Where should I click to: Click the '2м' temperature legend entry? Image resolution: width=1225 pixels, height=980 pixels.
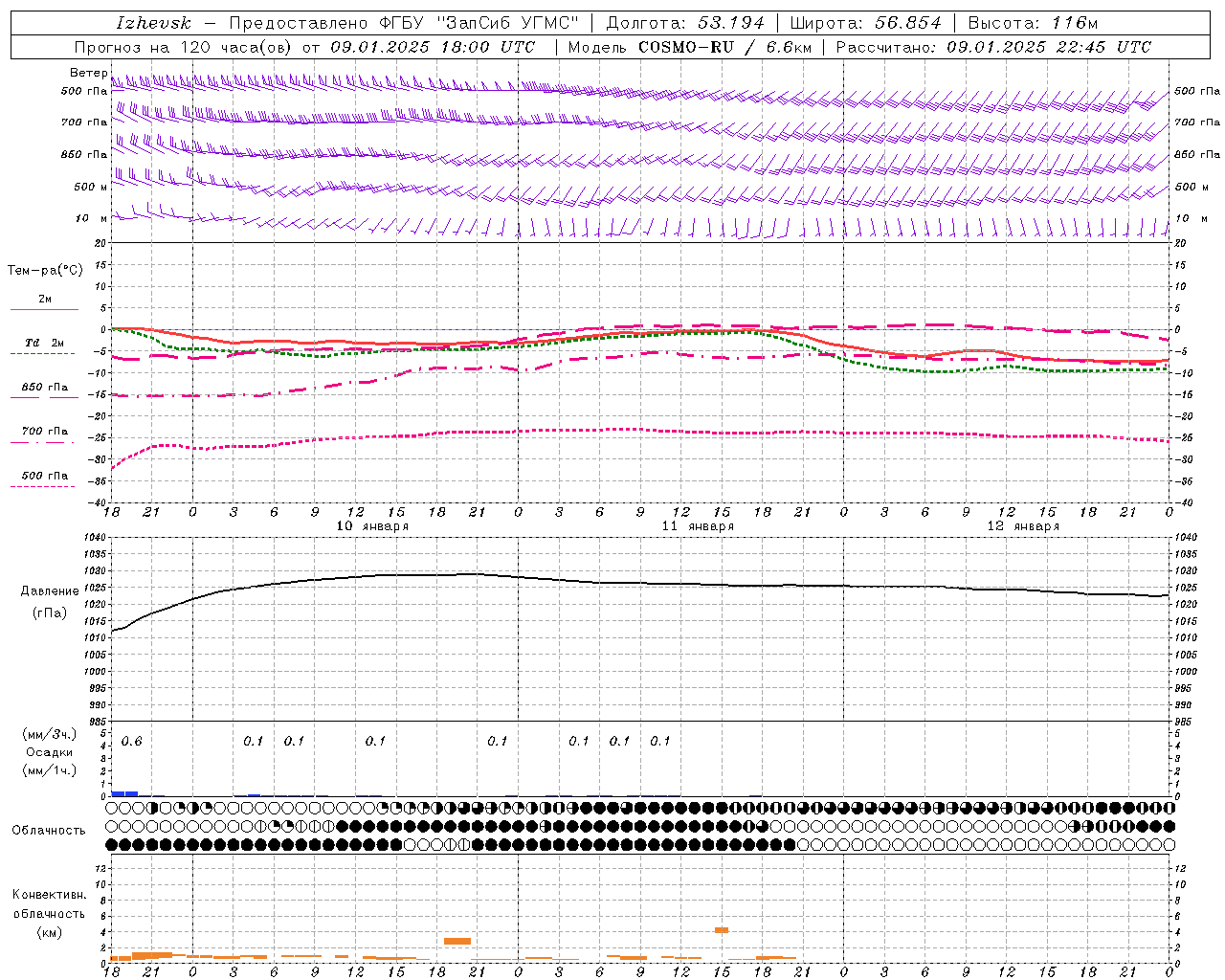(45, 299)
